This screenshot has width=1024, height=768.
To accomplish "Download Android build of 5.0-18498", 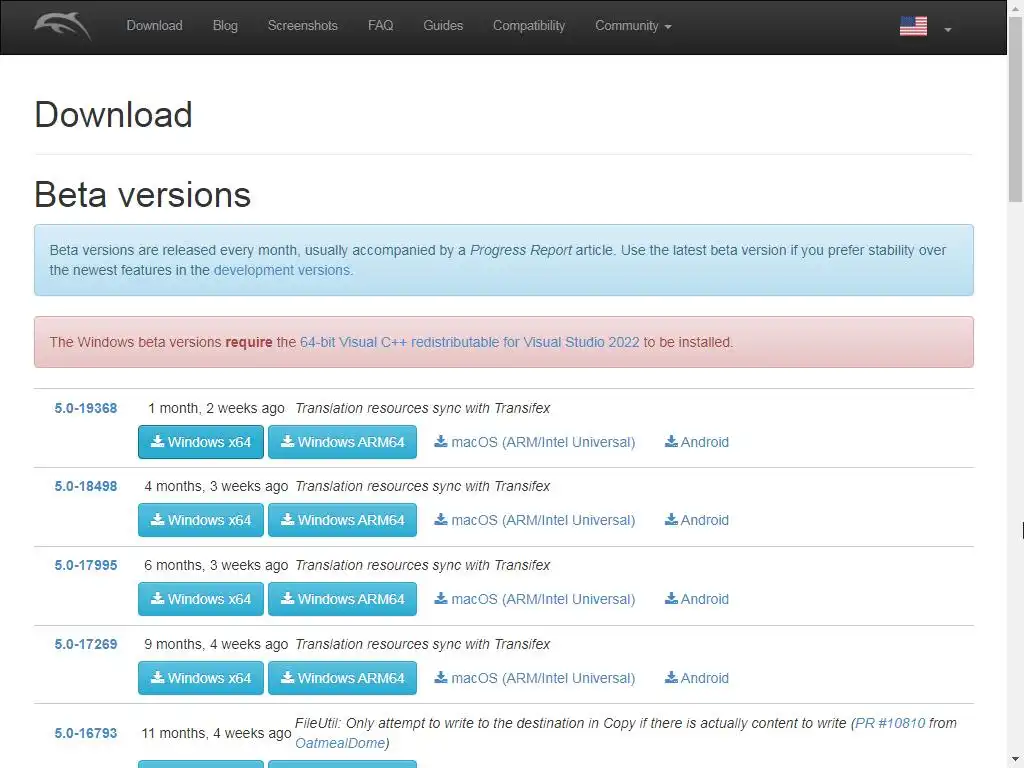I will (697, 520).
